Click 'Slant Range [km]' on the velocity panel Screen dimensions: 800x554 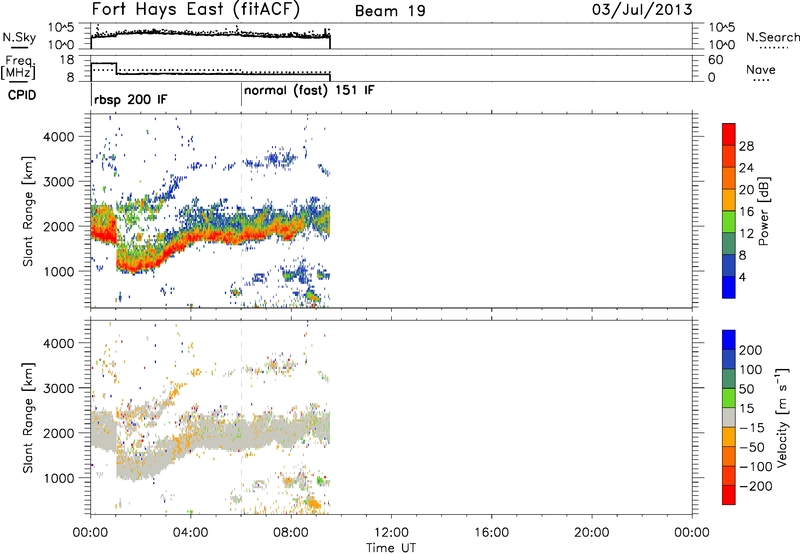[28, 418]
